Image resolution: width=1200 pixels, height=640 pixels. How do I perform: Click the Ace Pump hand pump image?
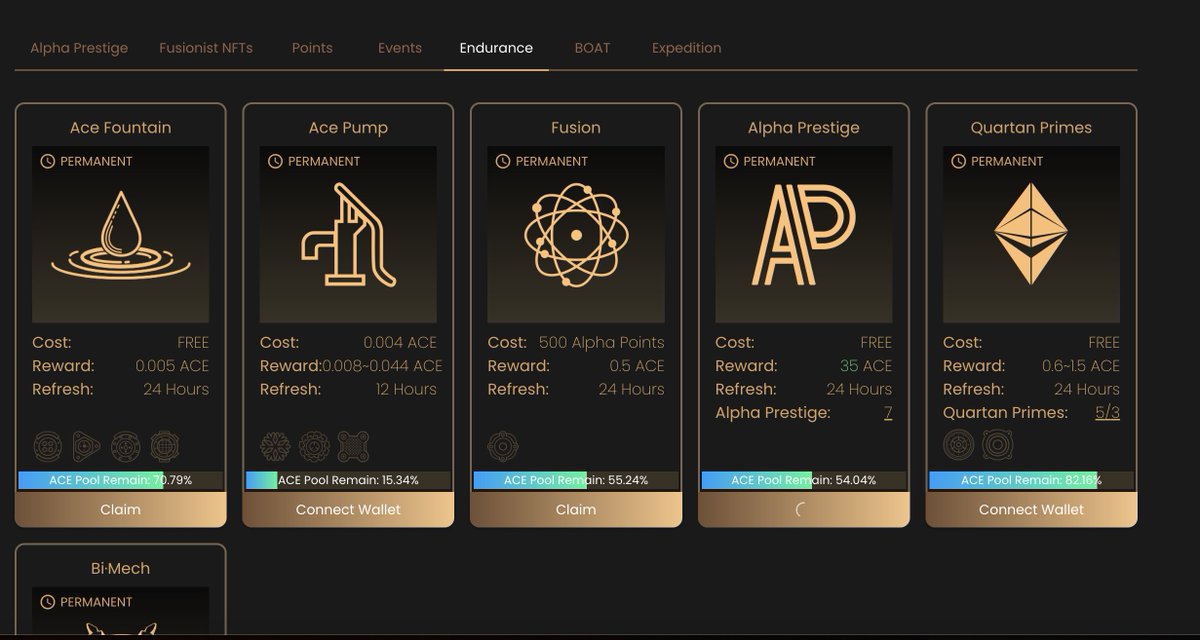(x=348, y=235)
